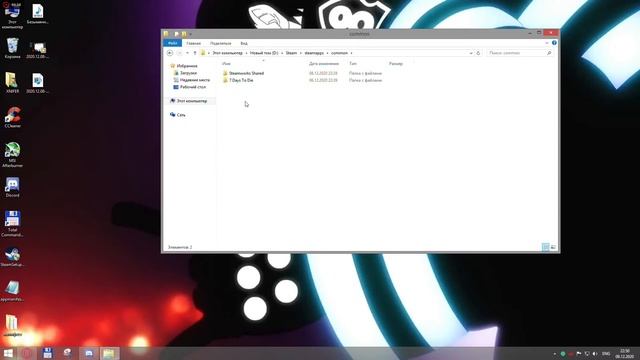Select the MSI Afterburner desktop icon

click(12, 155)
